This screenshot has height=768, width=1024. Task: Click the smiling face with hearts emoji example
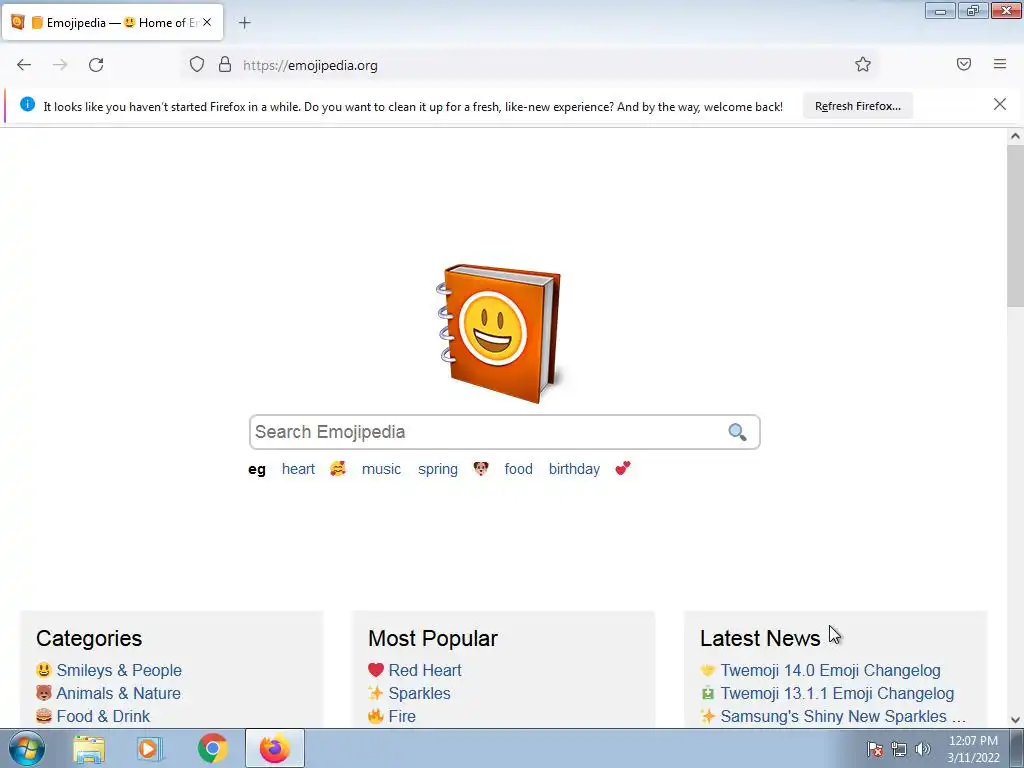[x=338, y=468]
